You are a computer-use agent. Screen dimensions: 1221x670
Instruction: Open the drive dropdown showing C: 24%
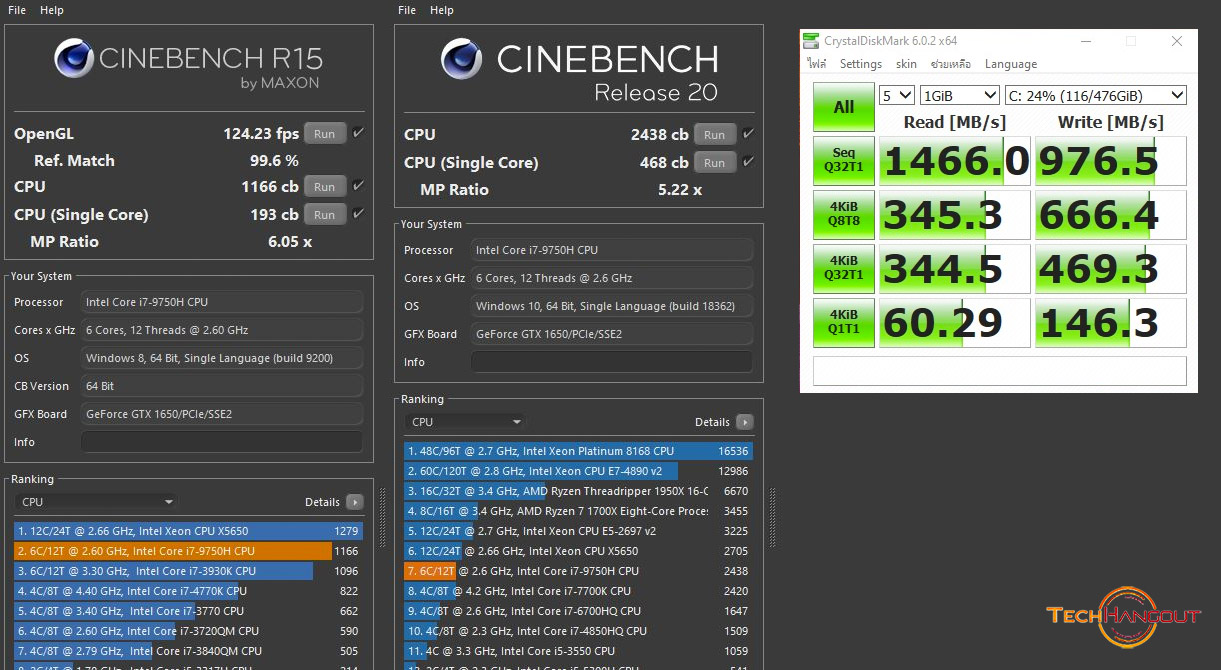(1095, 95)
